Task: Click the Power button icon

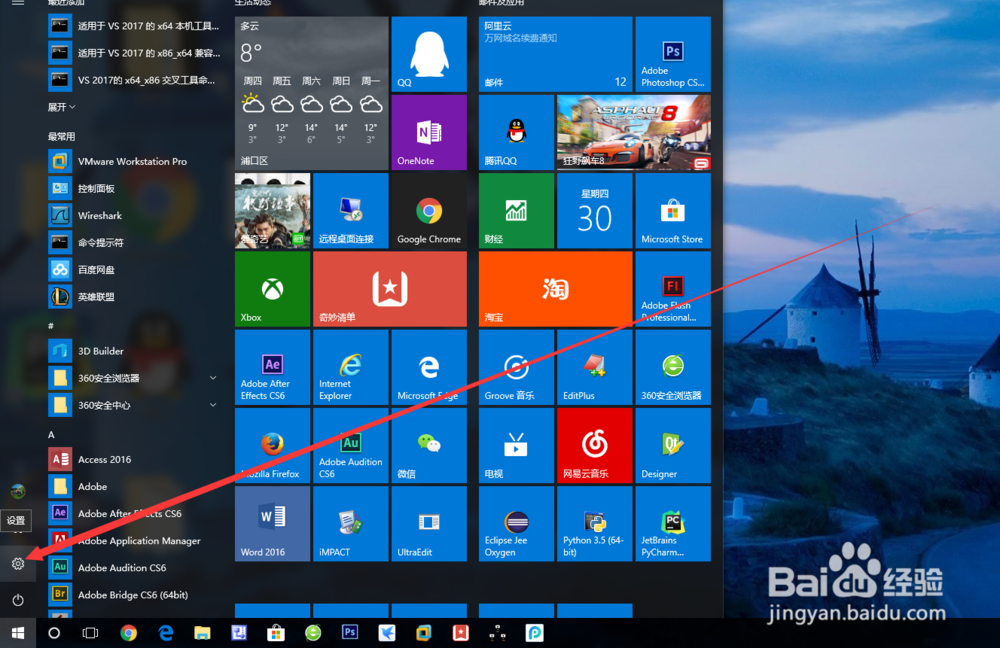Action: (x=18, y=600)
